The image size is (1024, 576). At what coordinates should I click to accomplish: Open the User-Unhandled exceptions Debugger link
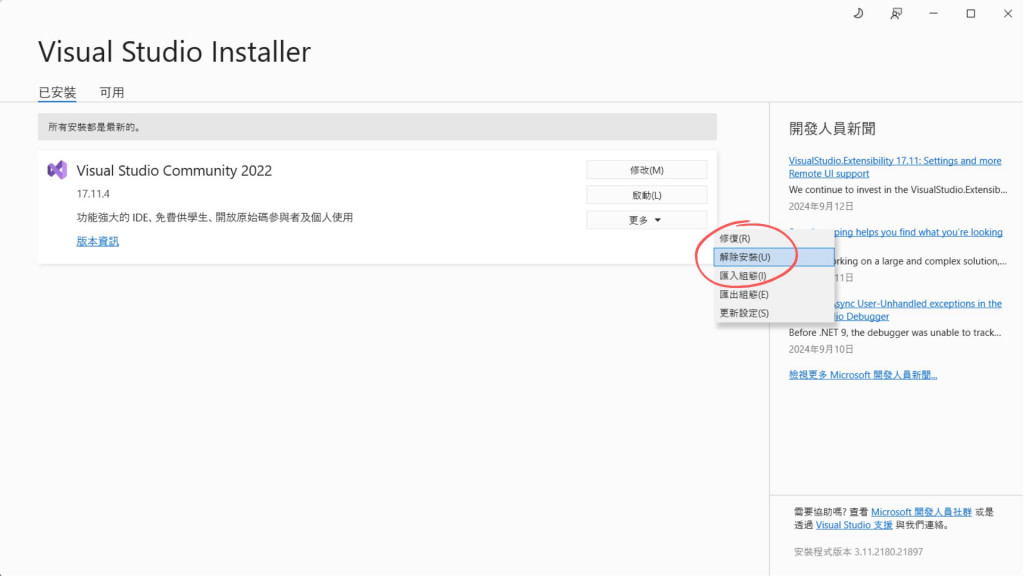click(918, 310)
